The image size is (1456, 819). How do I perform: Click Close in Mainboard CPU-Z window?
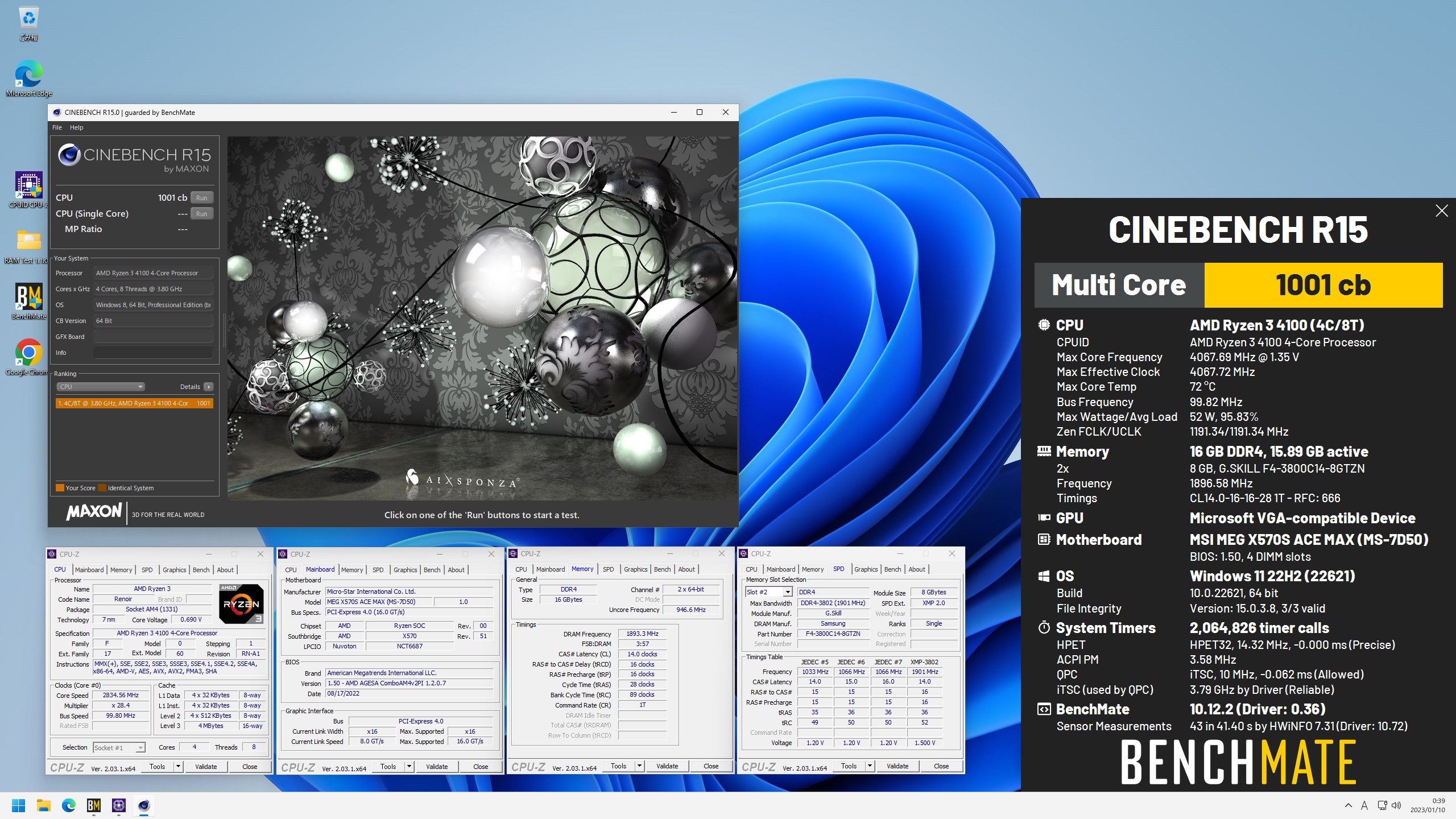(481, 767)
